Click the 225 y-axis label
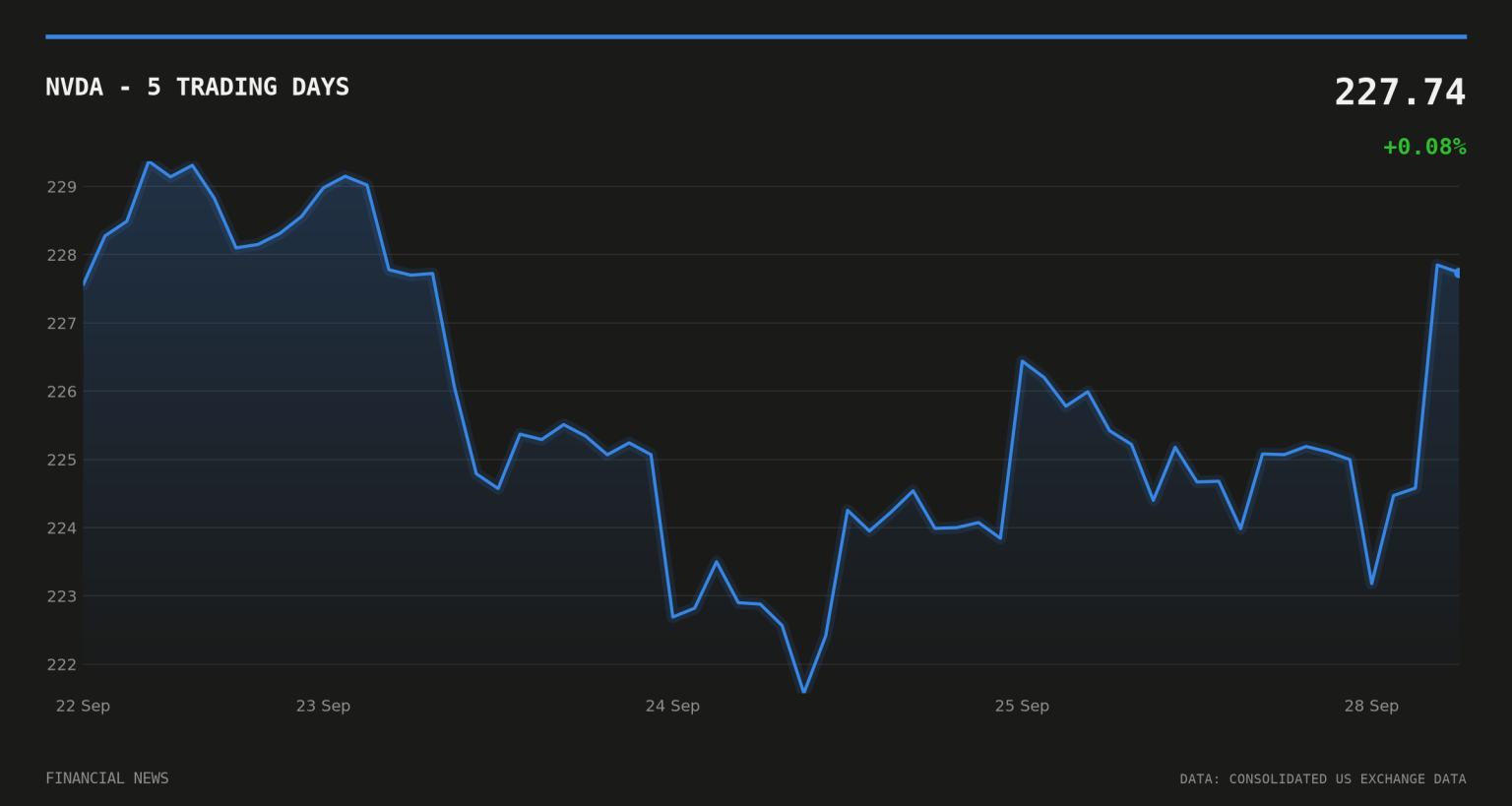Image resolution: width=1512 pixels, height=806 pixels. 61,460
